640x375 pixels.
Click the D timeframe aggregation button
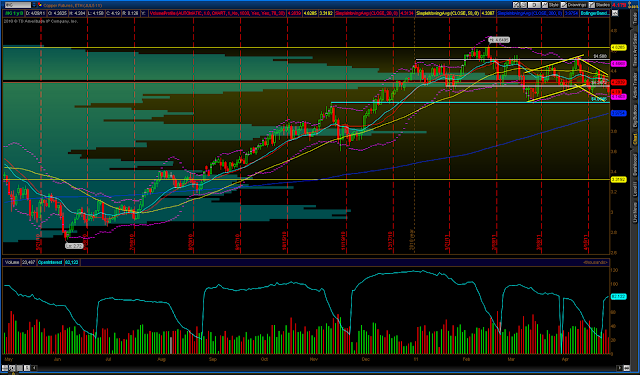point(534,5)
